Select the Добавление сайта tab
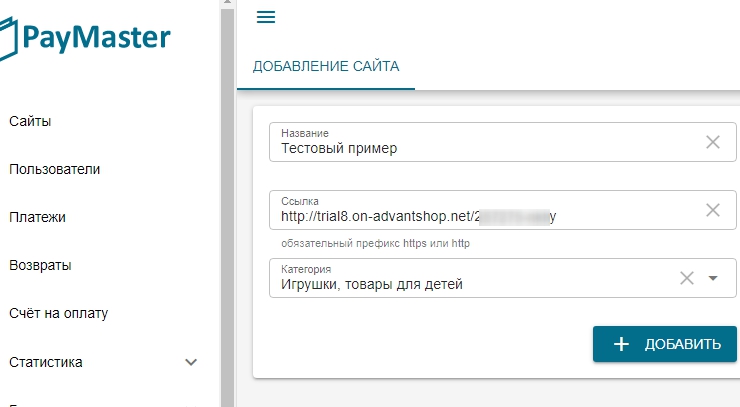The image size is (740, 407). 326,66
